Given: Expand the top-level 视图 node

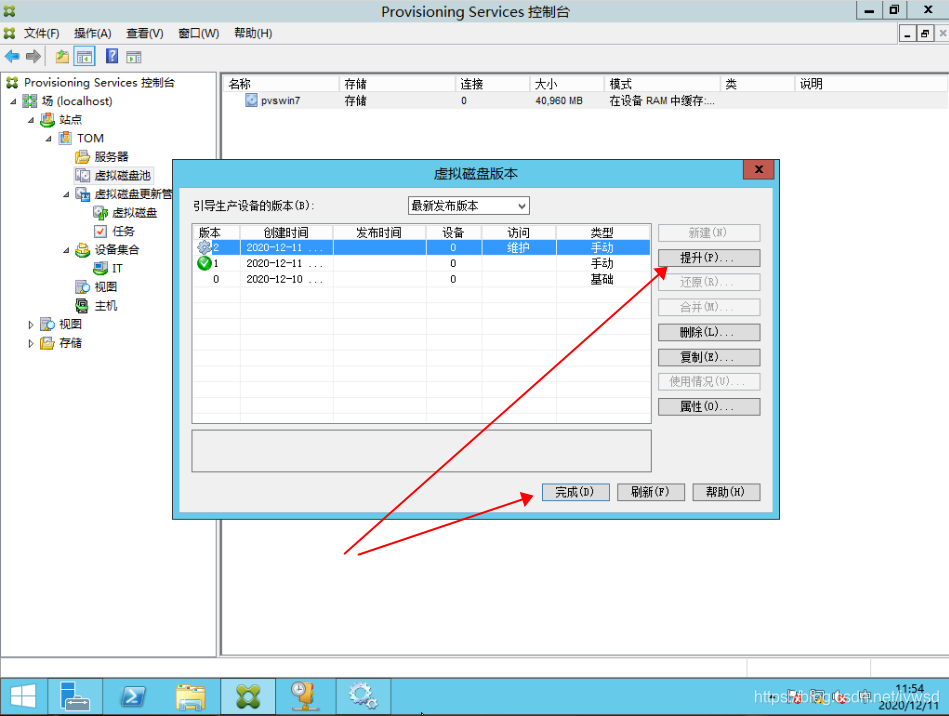Looking at the screenshot, I should [x=31, y=324].
